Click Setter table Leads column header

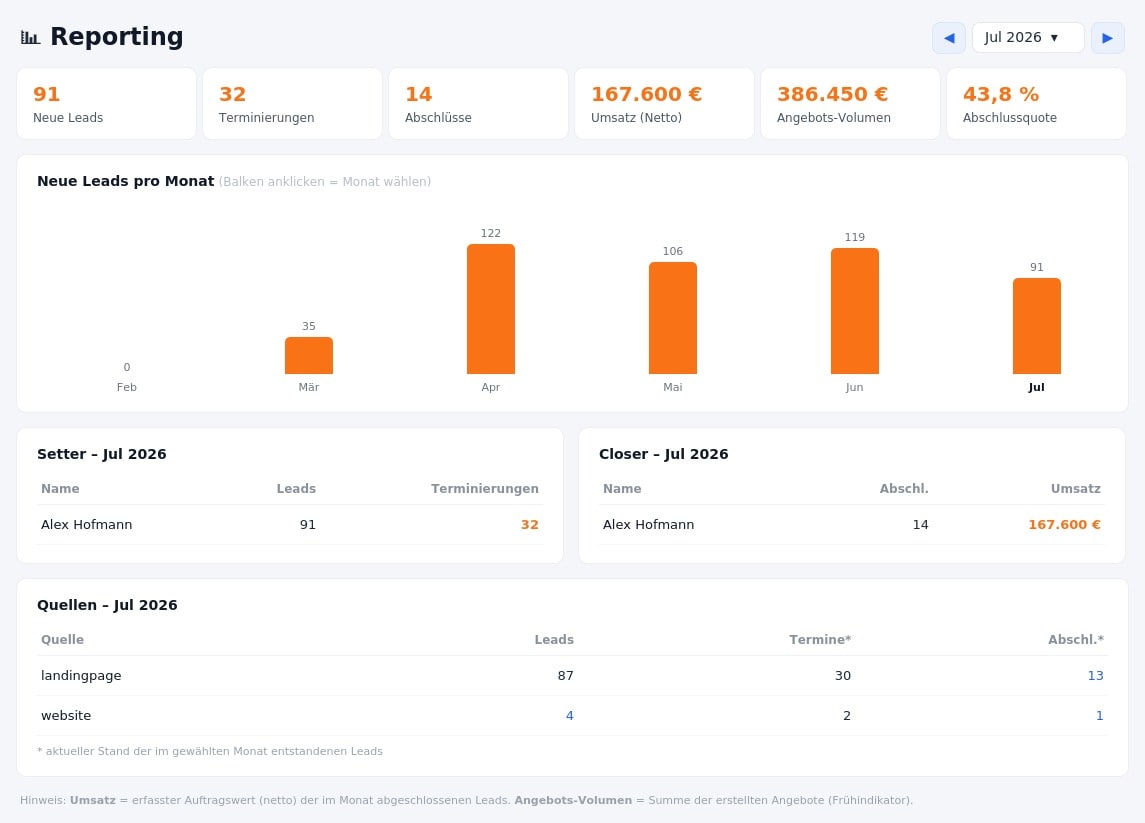(296, 489)
